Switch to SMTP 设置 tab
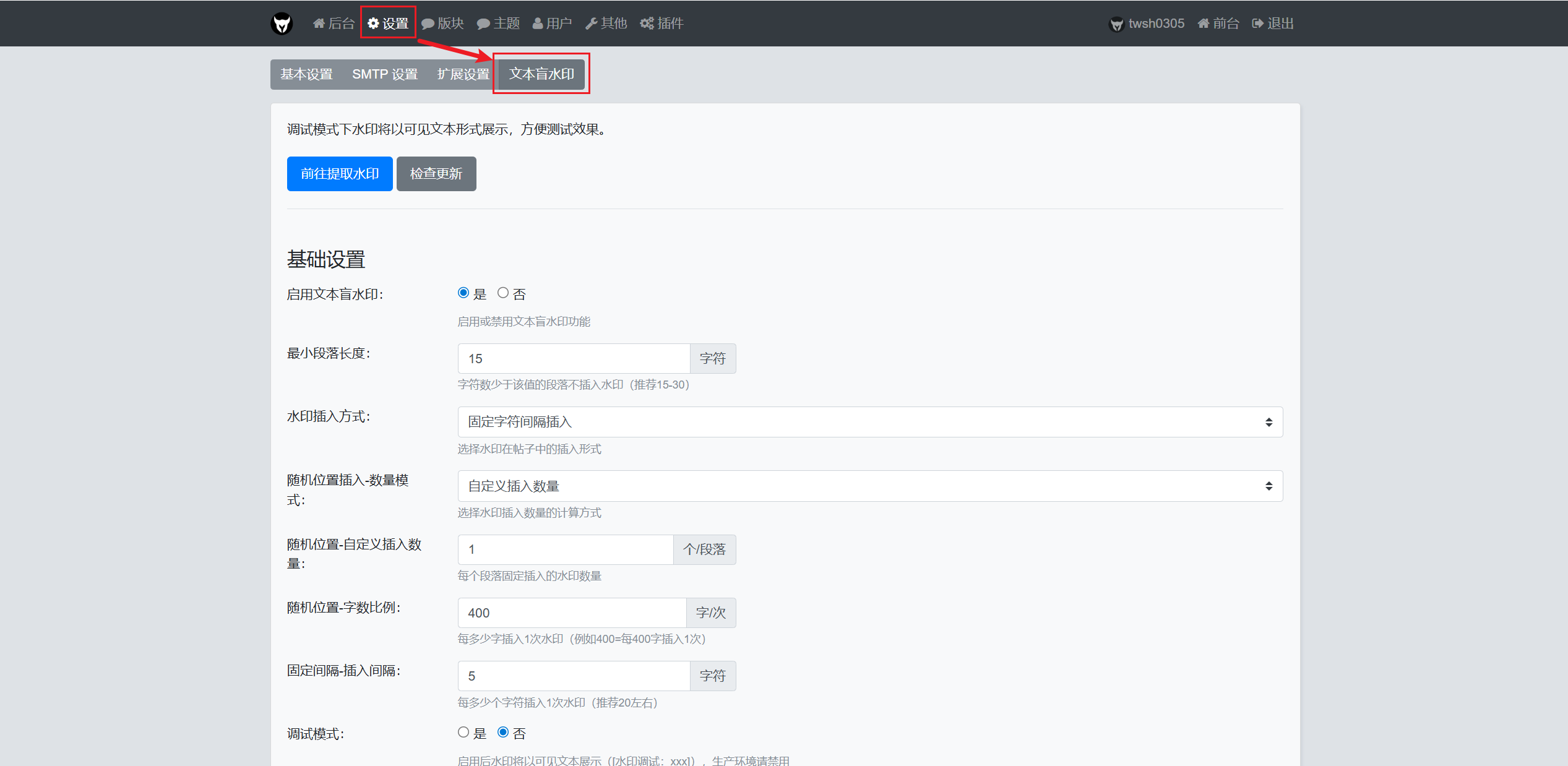 point(385,74)
